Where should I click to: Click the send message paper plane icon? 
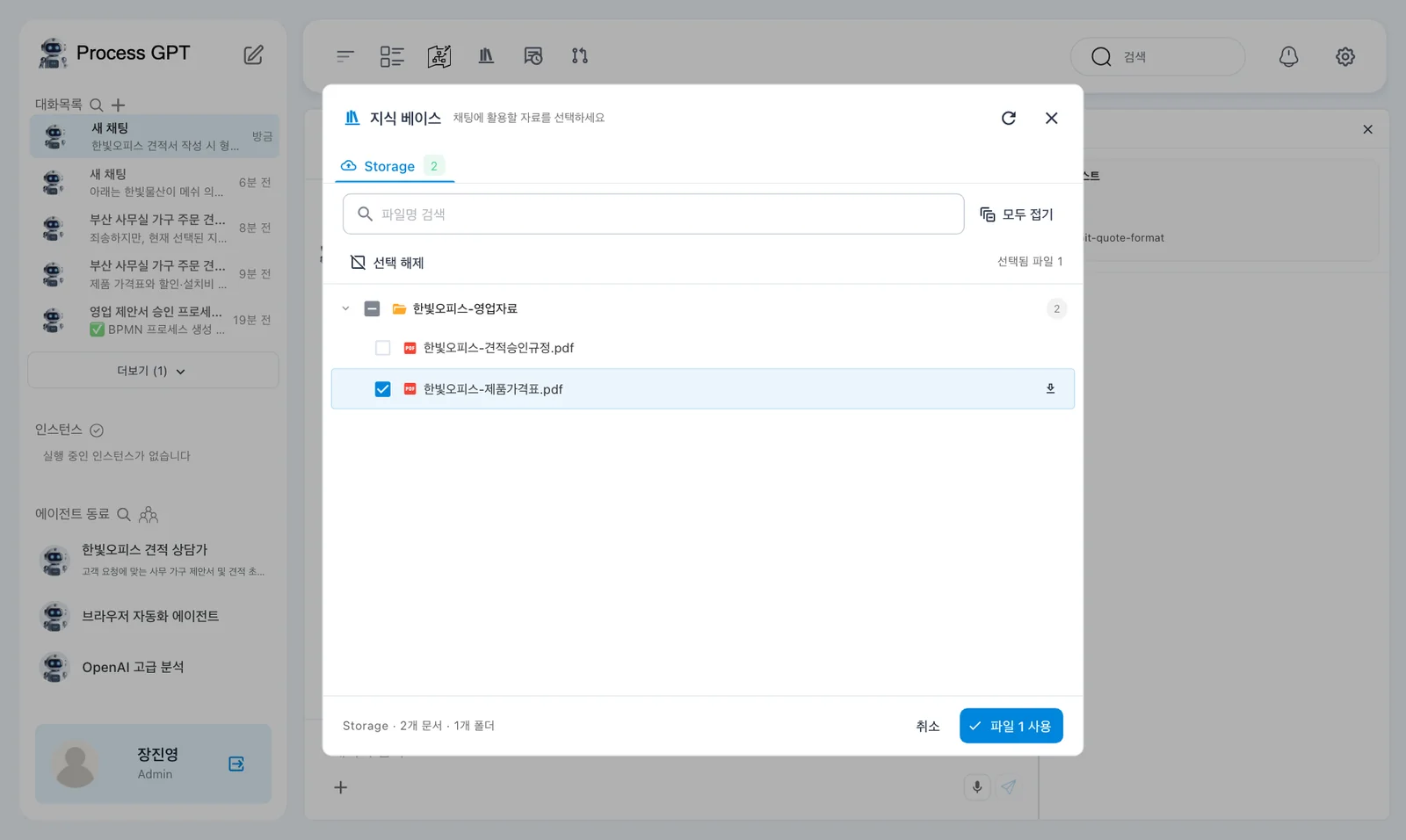(x=1009, y=787)
